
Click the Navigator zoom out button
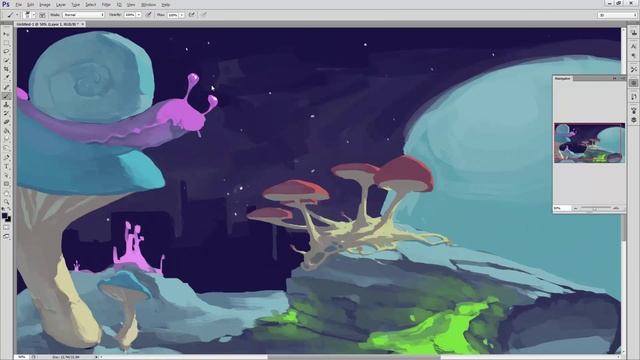(576, 208)
